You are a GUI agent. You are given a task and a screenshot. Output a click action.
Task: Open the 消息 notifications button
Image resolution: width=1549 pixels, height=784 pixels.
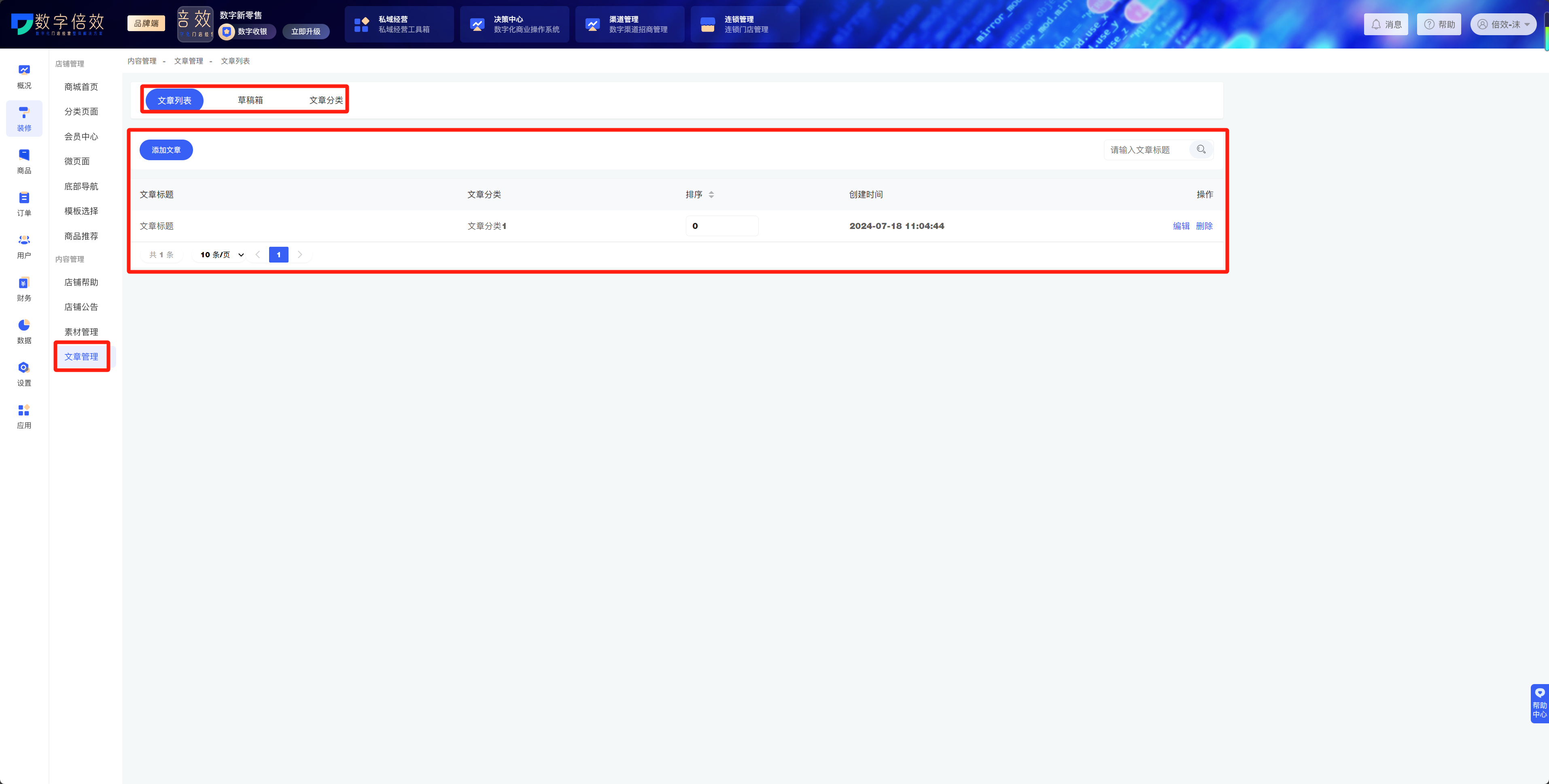point(1386,24)
